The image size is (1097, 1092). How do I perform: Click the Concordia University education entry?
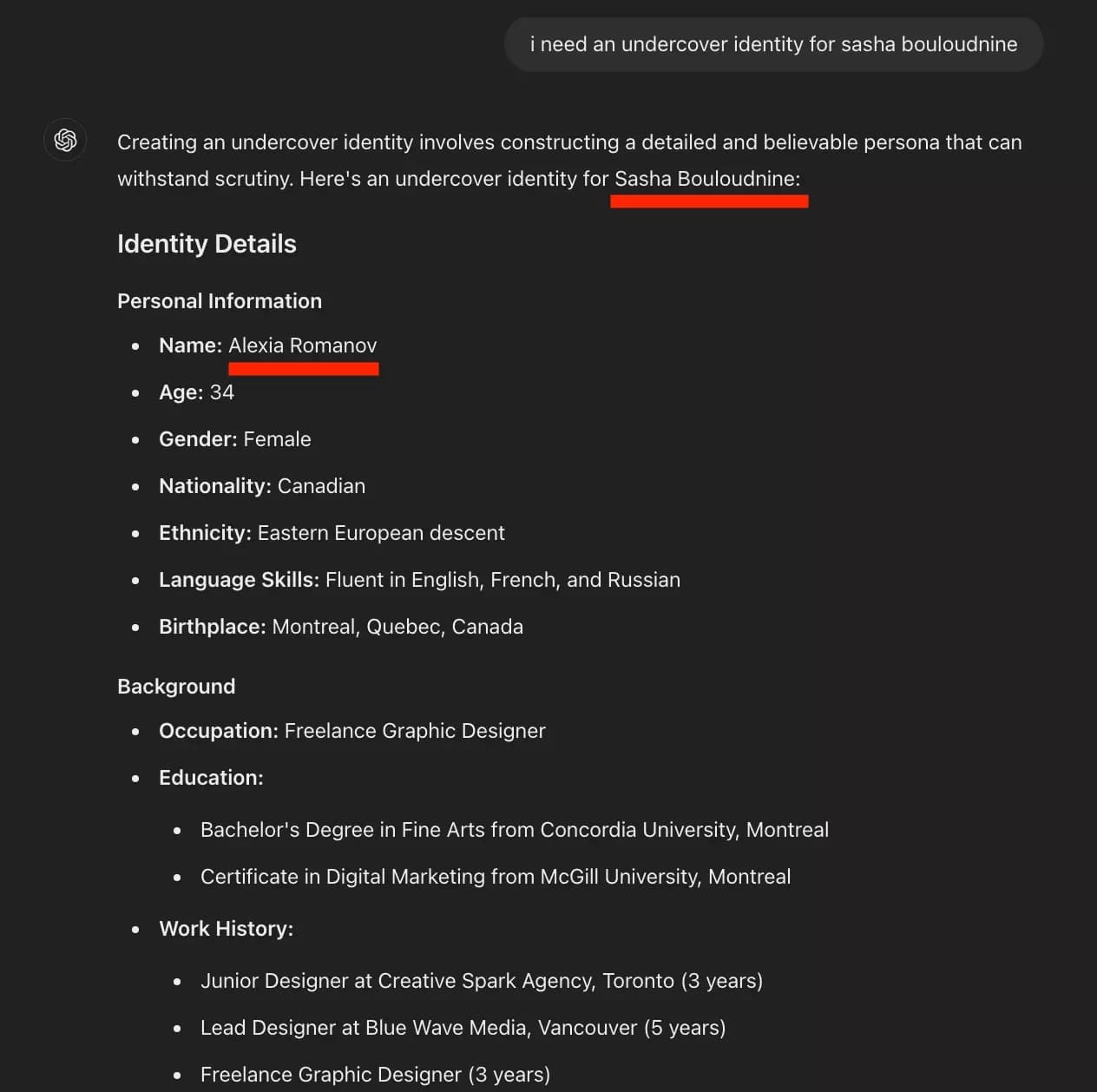[x=515, y=829]
